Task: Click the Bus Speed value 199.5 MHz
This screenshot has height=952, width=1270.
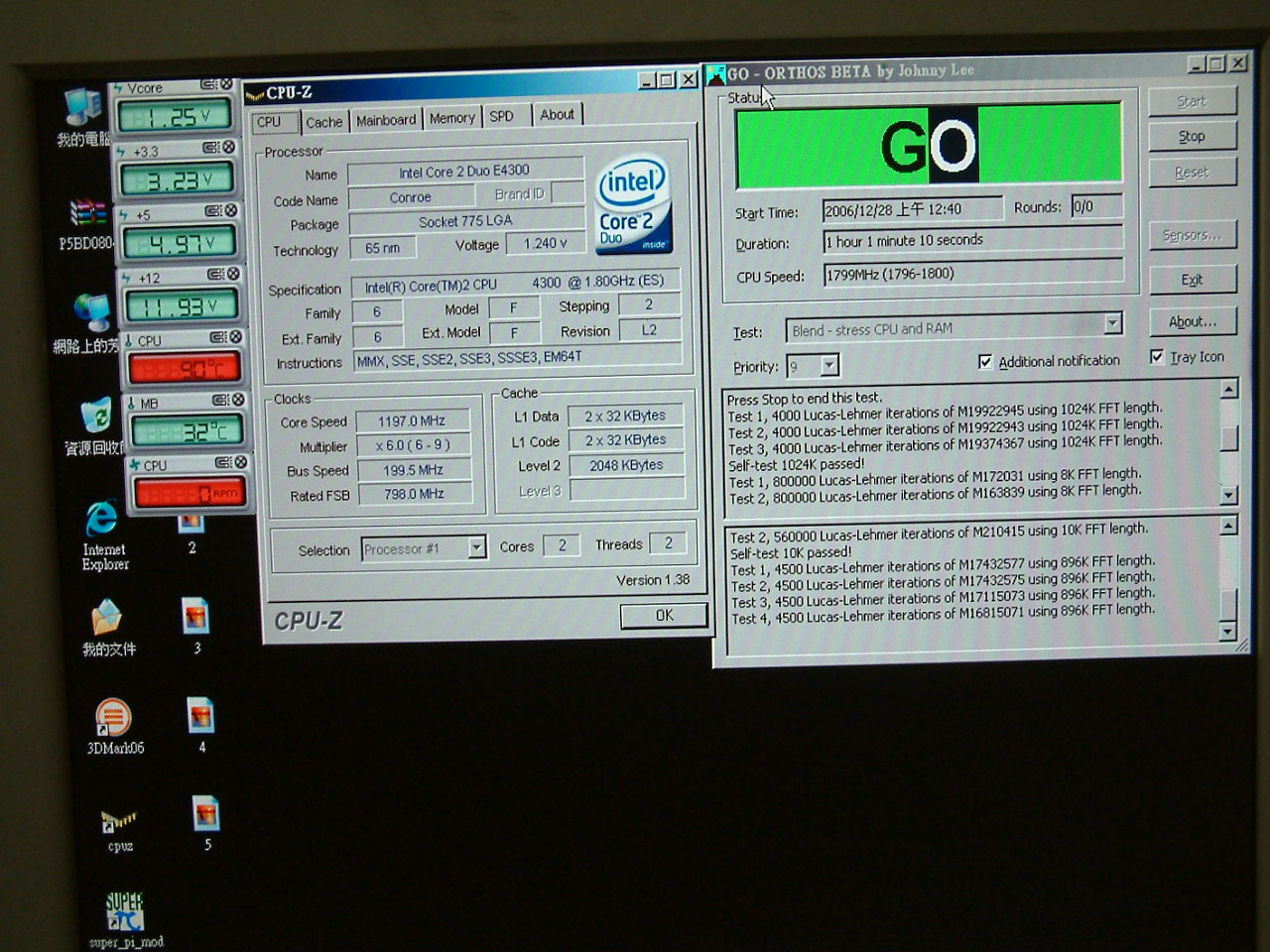Action: pyautogui.click(x=414, y=469)
